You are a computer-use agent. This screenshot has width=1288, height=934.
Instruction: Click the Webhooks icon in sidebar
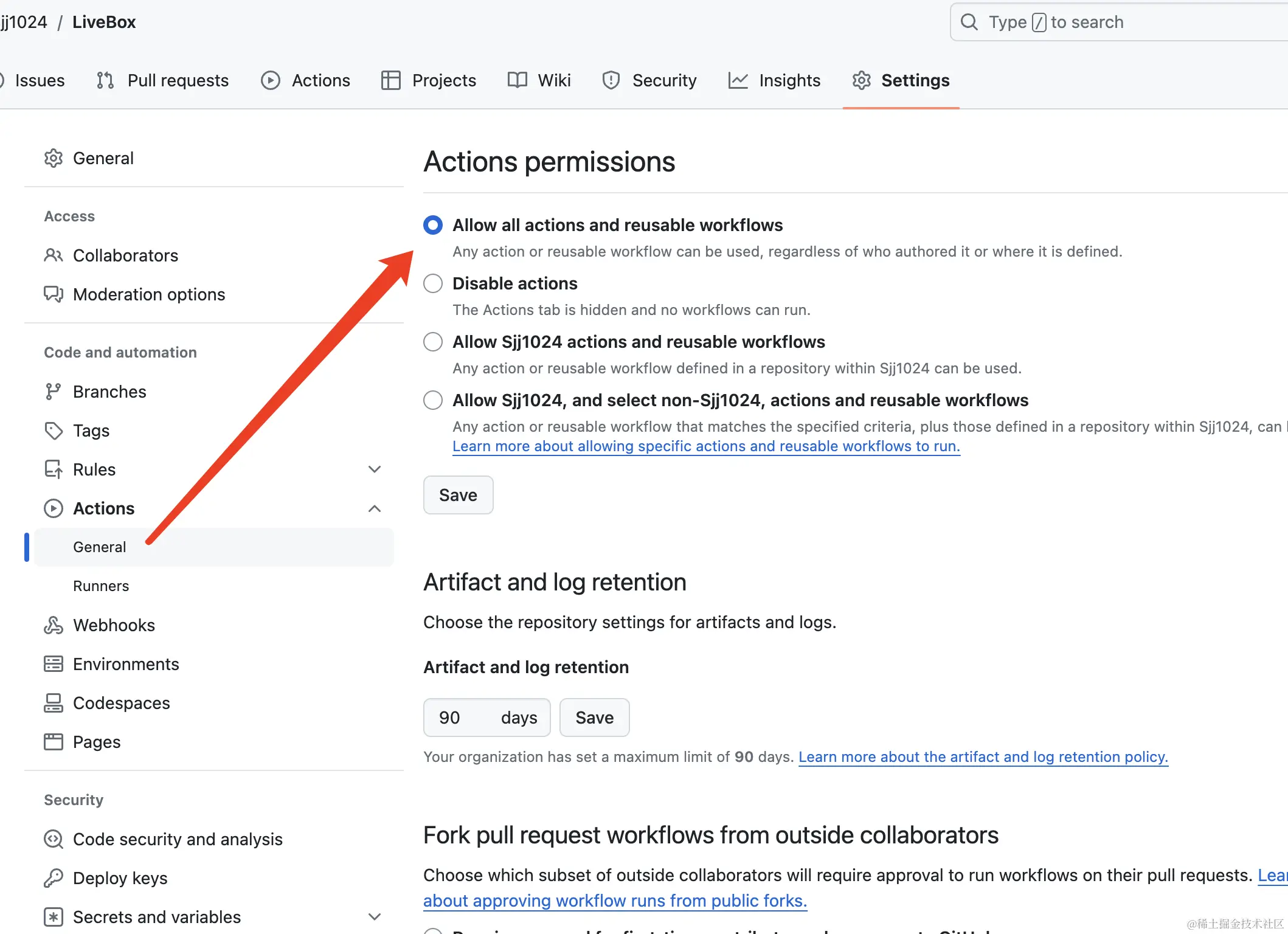(x=54, y=625)
